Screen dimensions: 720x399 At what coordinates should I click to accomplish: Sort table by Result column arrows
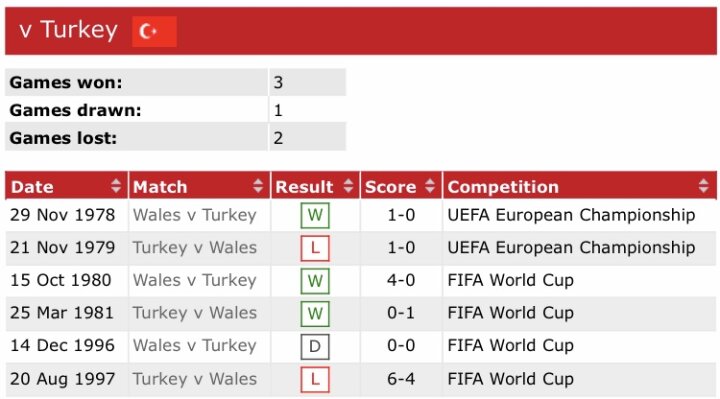tap(349, 186)
